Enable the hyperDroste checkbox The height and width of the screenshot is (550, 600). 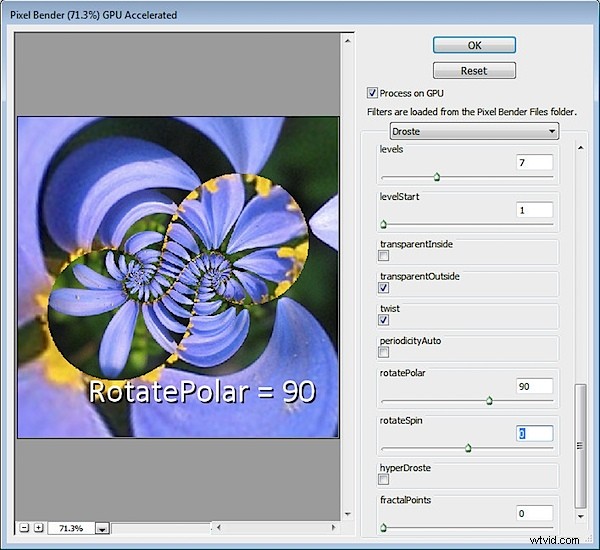(x=383, y=479)
